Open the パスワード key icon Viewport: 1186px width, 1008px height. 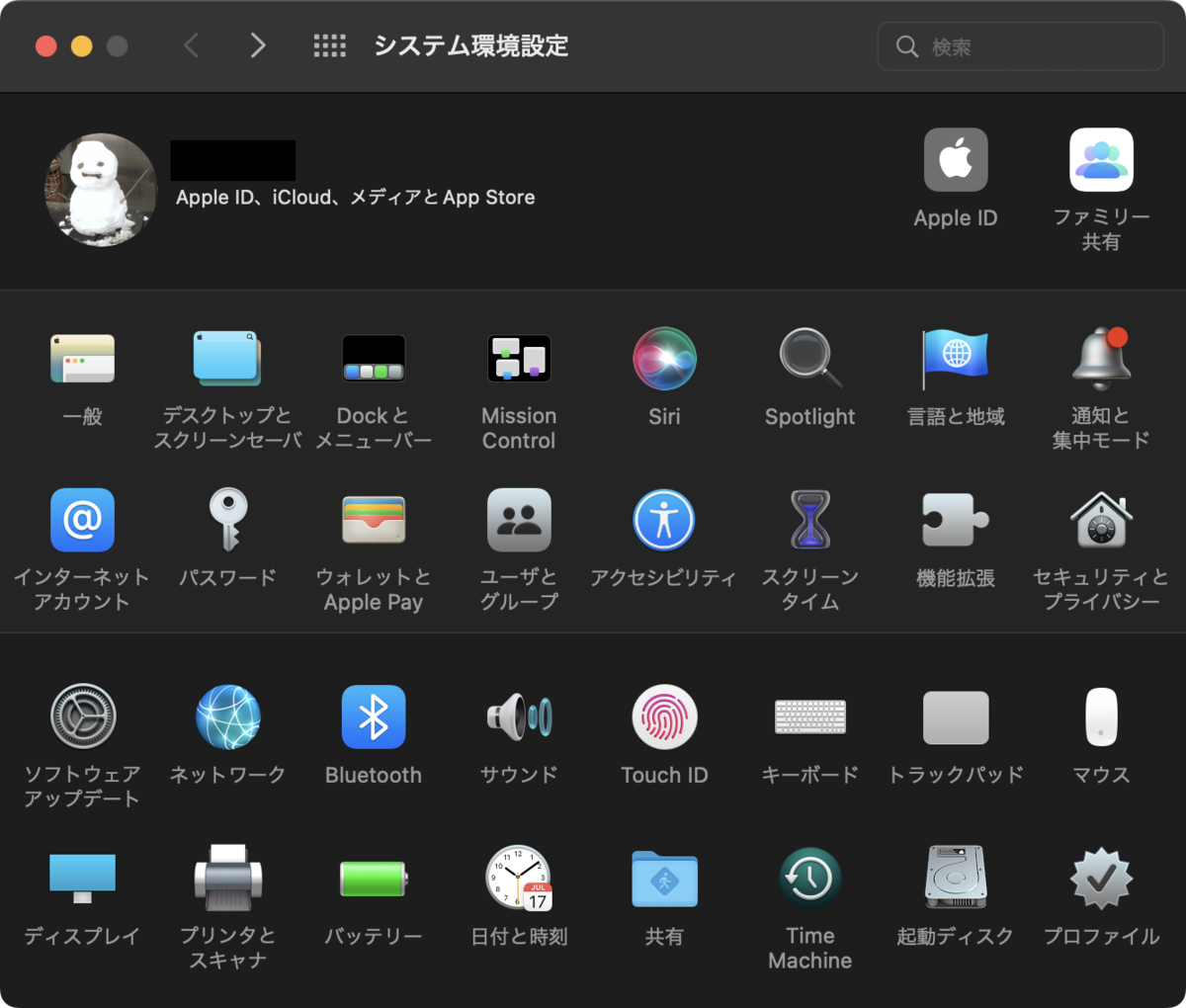point(227,520)
